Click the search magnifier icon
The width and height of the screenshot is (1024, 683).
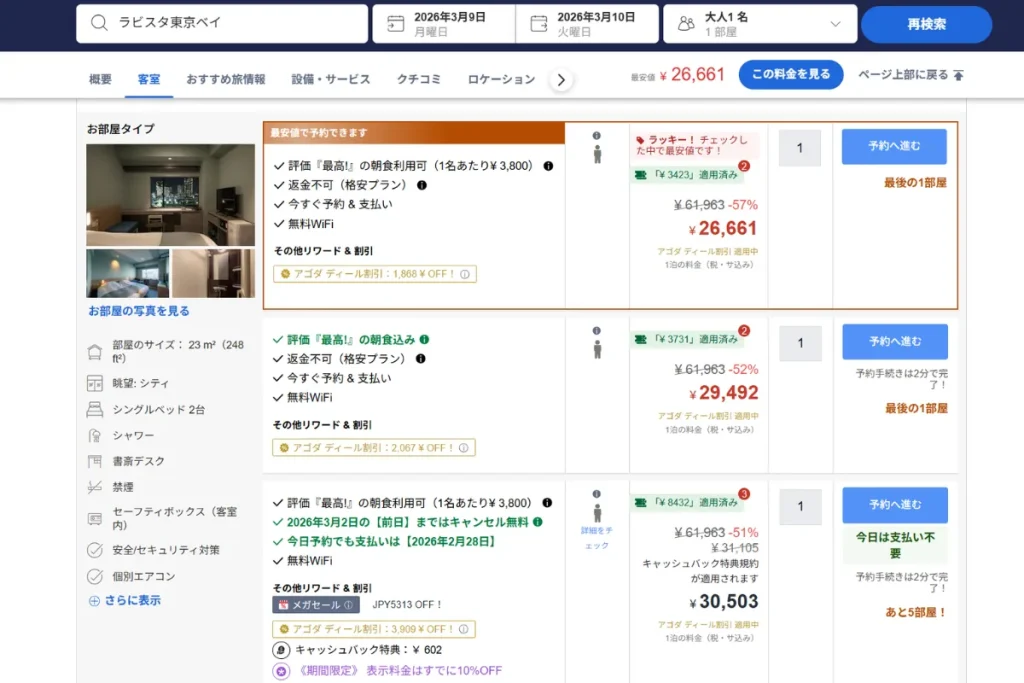tap(102, 22)
